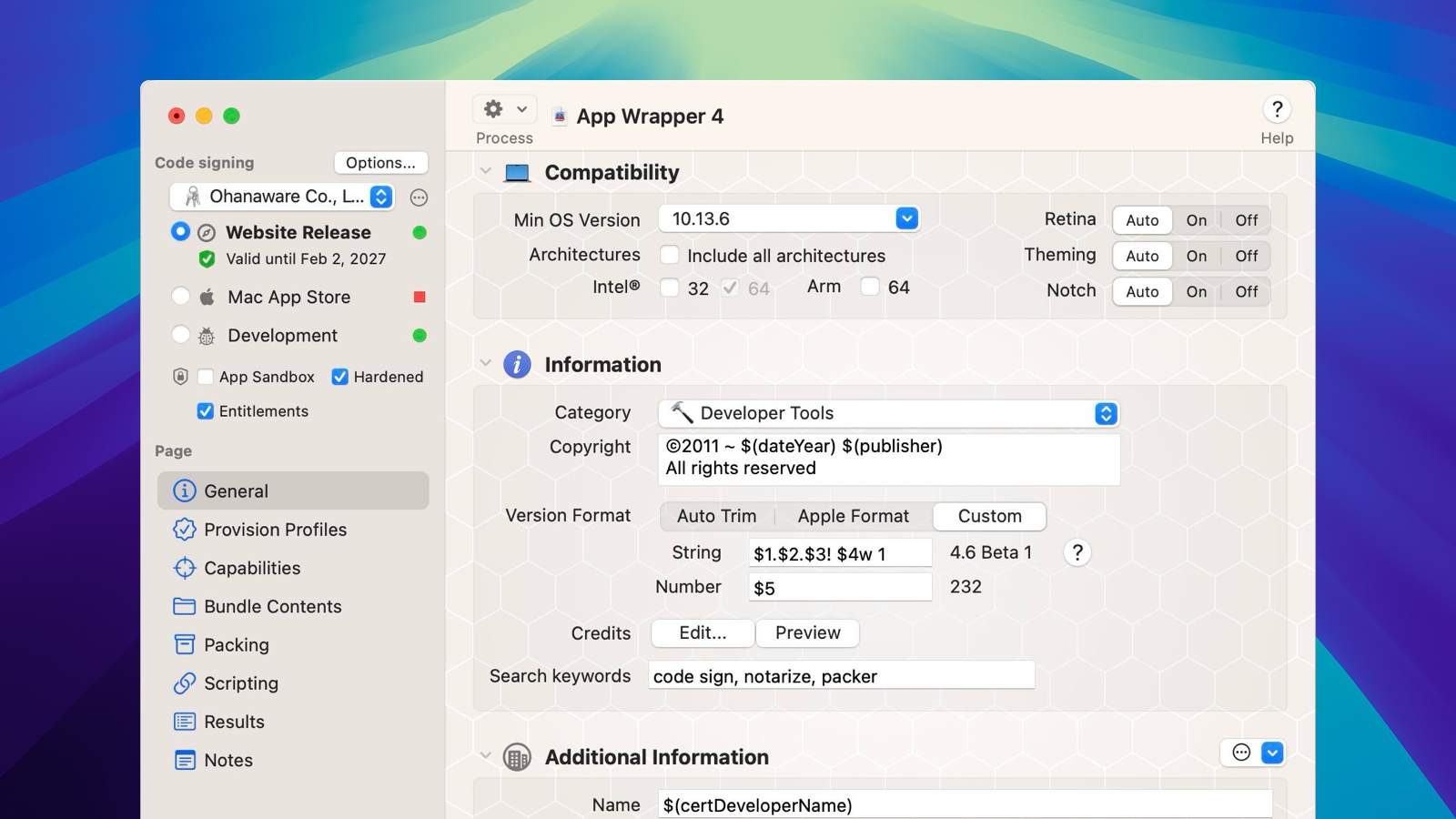
Task: Collapse the Compatibility section
Action: coord(485,172)
